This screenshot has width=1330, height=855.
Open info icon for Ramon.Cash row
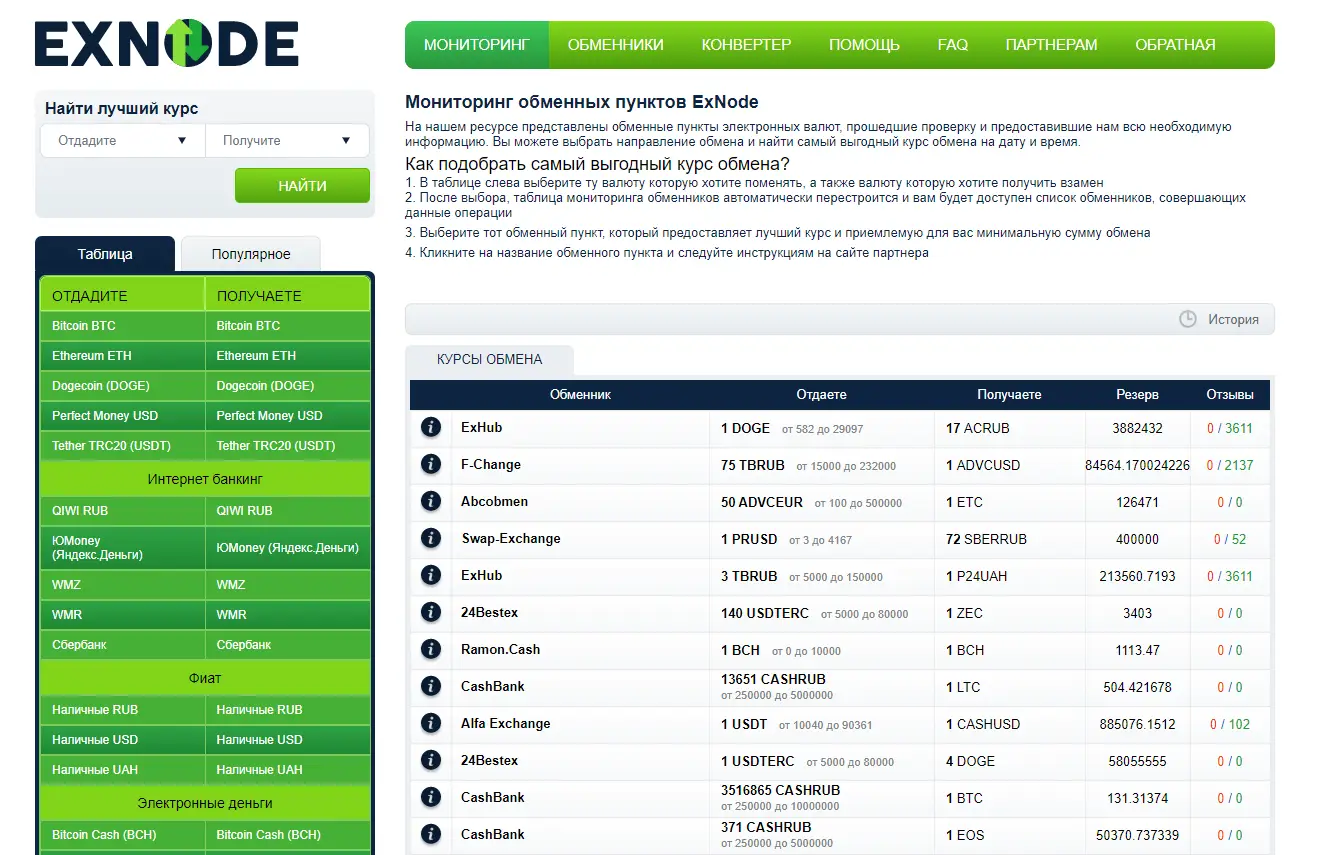(431, 650)
